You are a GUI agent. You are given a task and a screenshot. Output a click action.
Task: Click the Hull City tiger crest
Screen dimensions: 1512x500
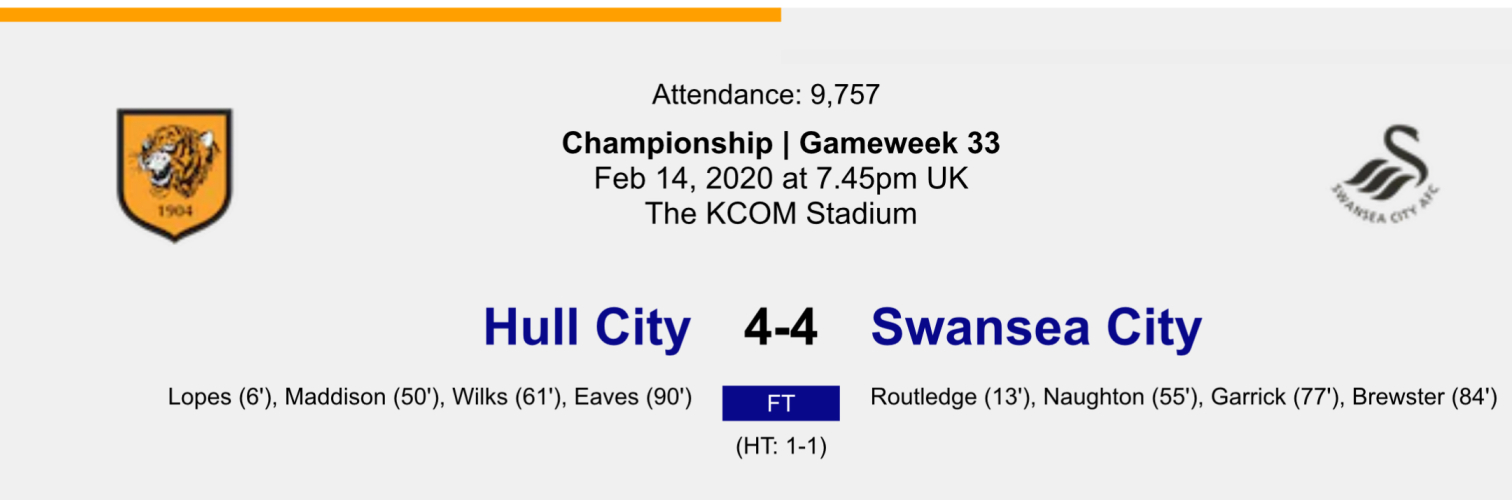(175, 175)
